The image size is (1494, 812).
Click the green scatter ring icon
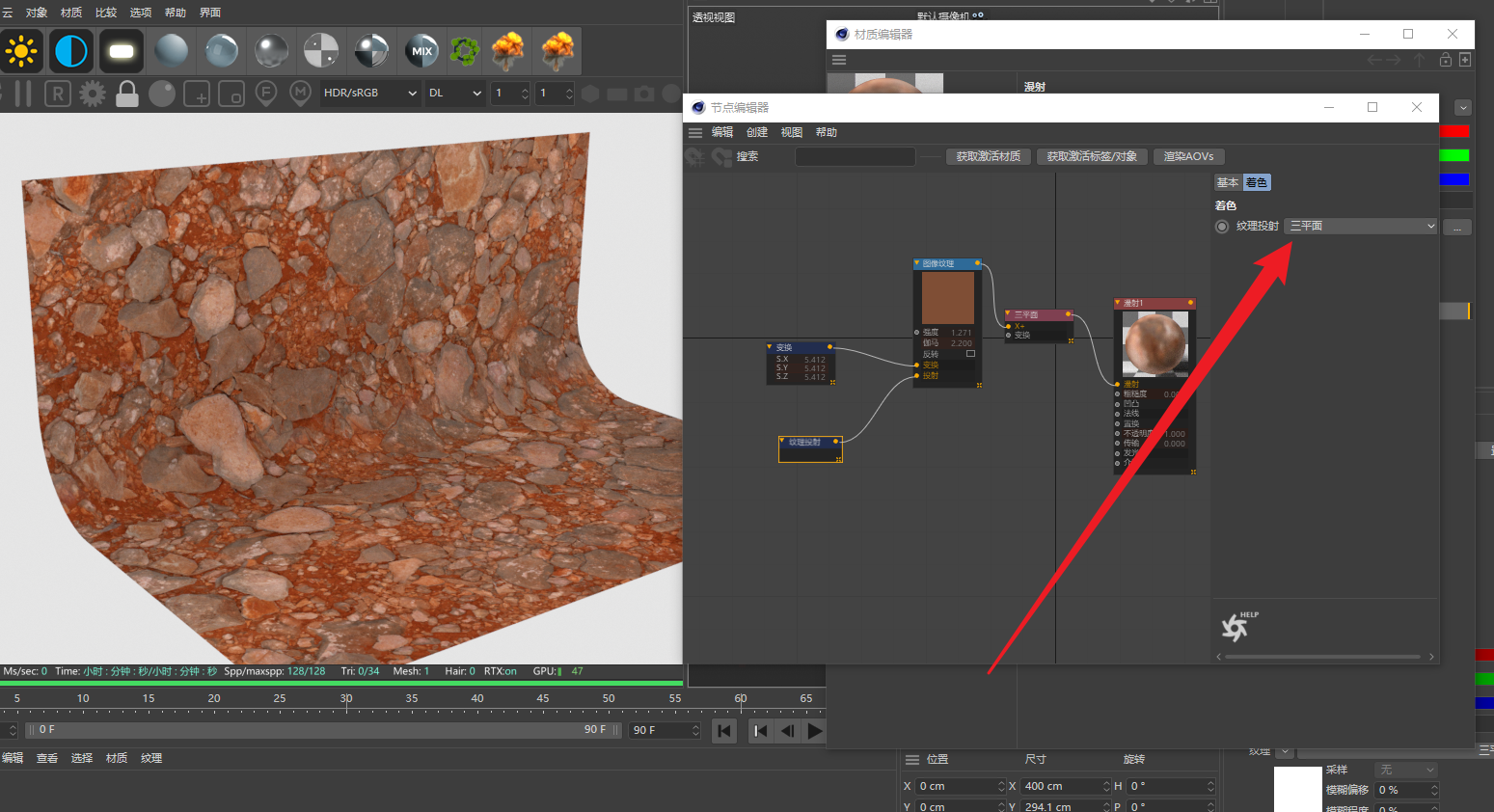pyautogui.click(x=465, y=51)
